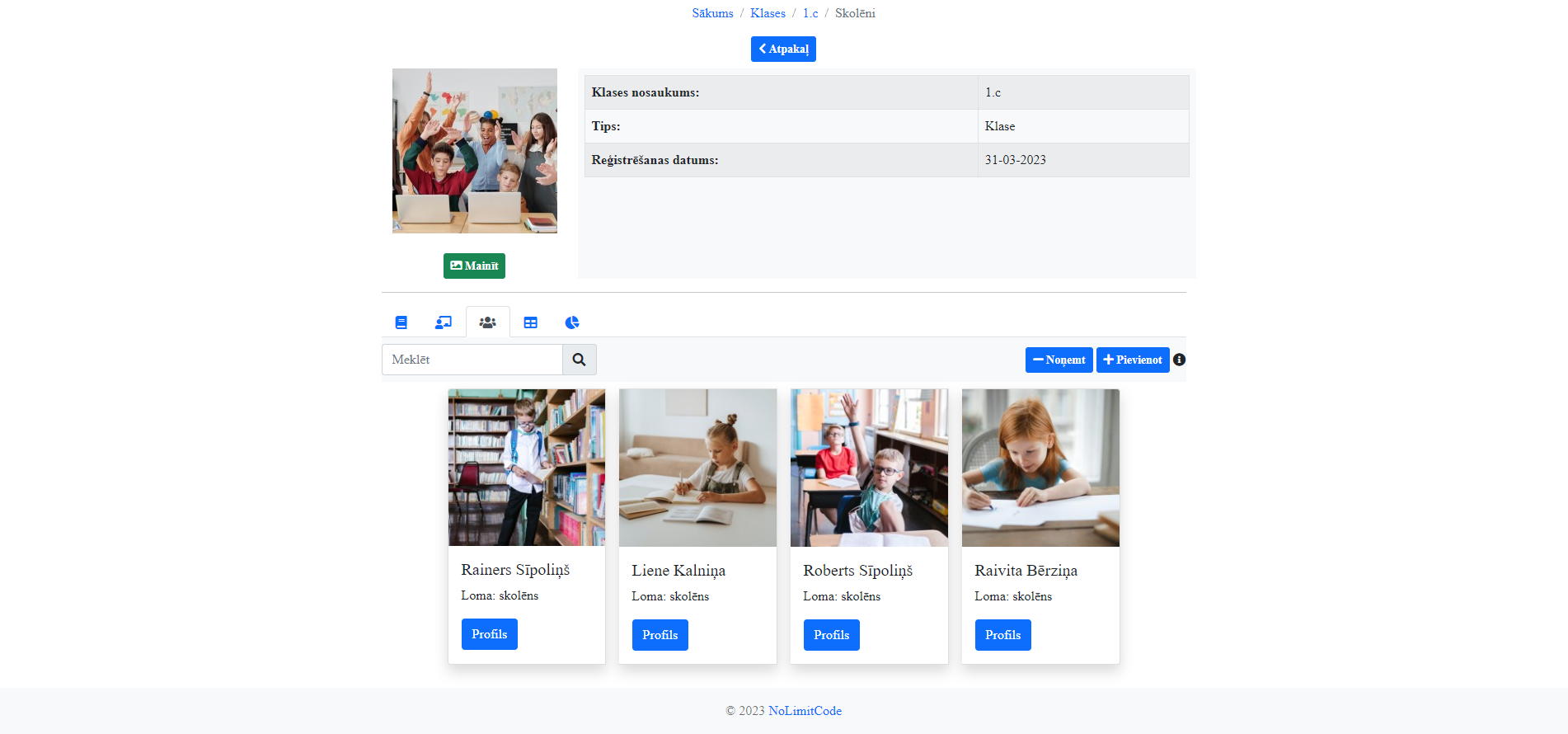Select the students group icon tab
1568x734 pixels.
coord(488,322)
